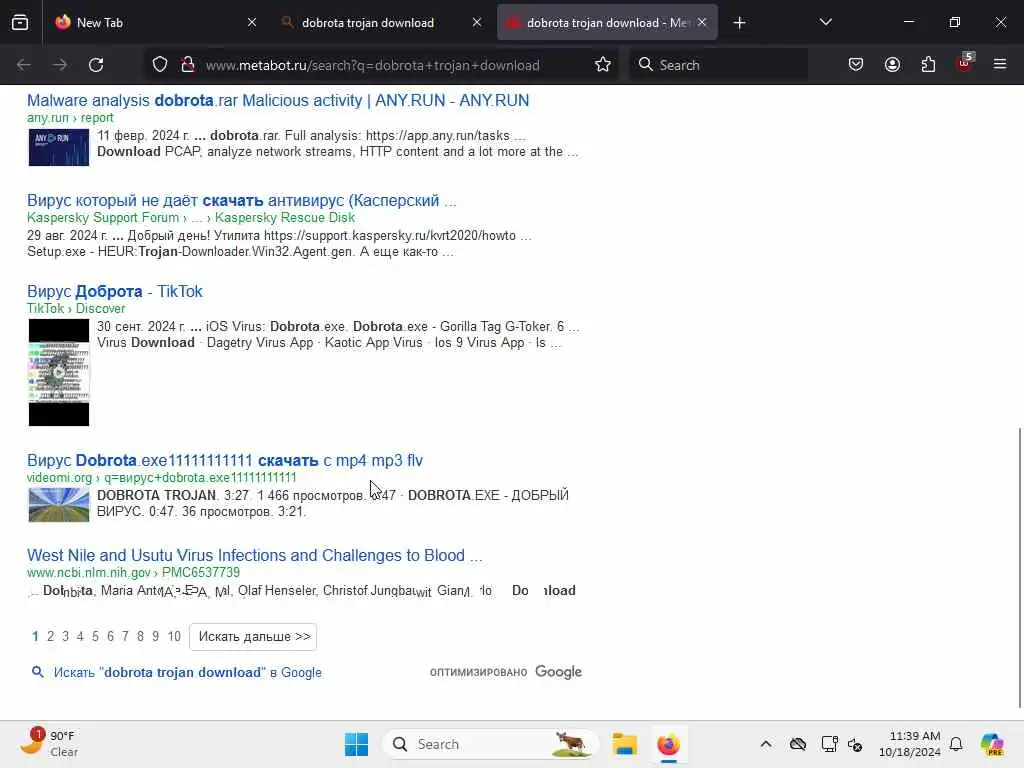Open Kaspersky forum 'Вирус который не даёт скачать' result
This screenshot has width=1024, height=768.
tap(242, 200)
